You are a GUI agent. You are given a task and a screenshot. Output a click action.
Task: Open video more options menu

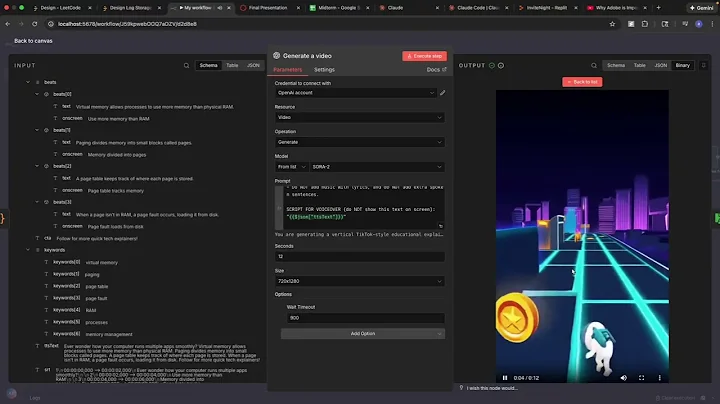(x=659, y=378)
